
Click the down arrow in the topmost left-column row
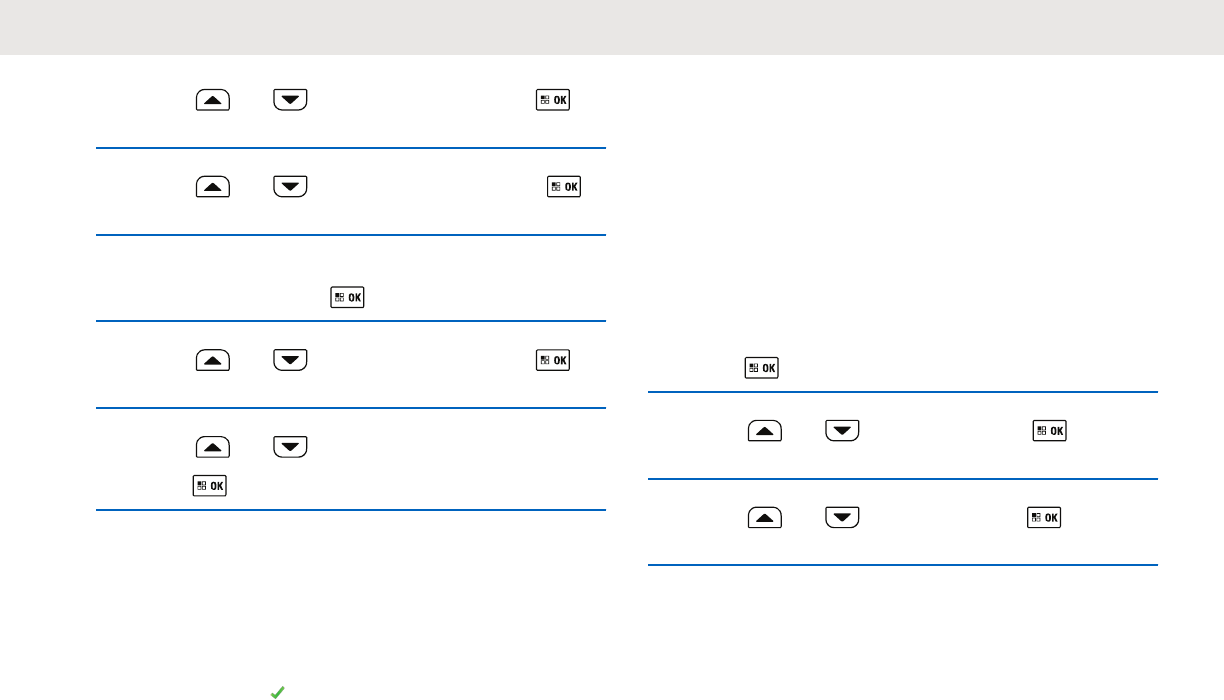click(x=290, y=100)
